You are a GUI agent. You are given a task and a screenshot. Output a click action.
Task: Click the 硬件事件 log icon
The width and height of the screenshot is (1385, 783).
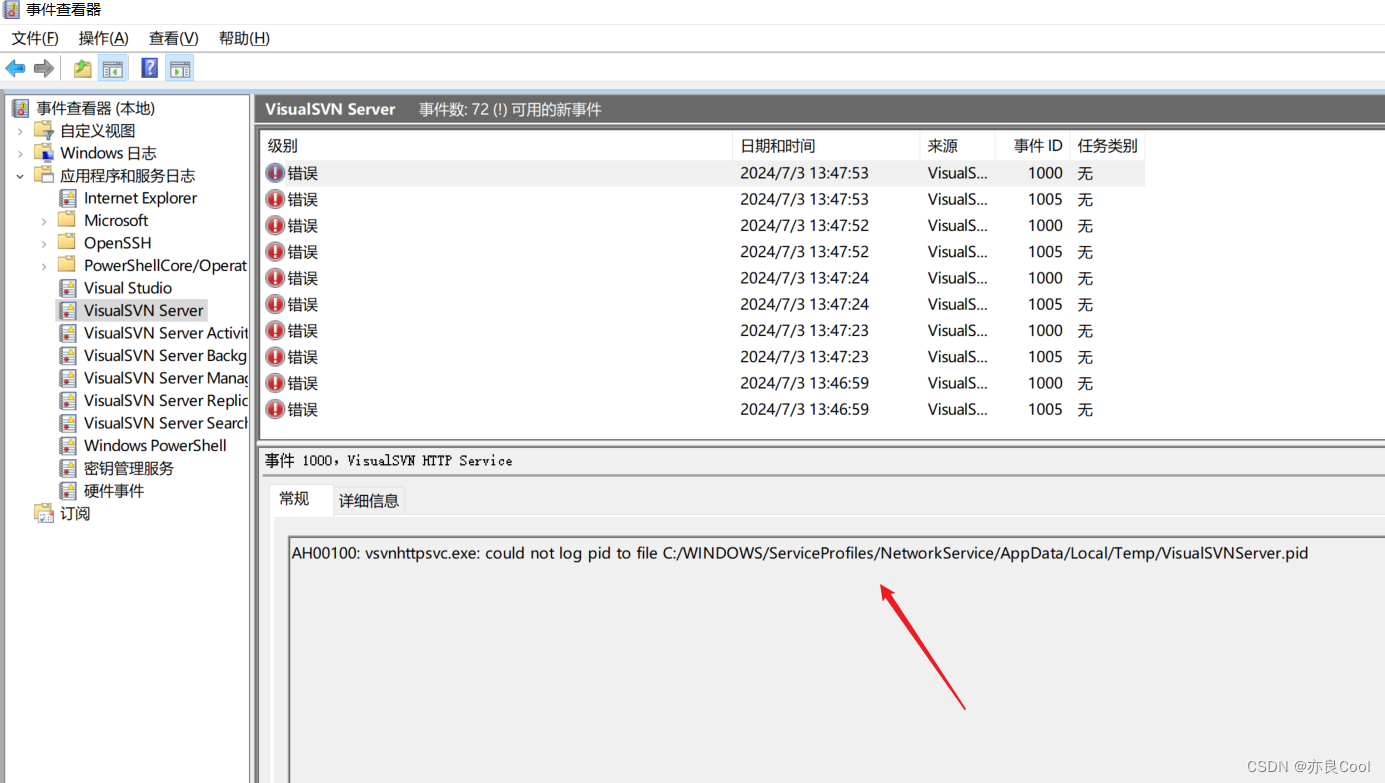click(68, 491)
